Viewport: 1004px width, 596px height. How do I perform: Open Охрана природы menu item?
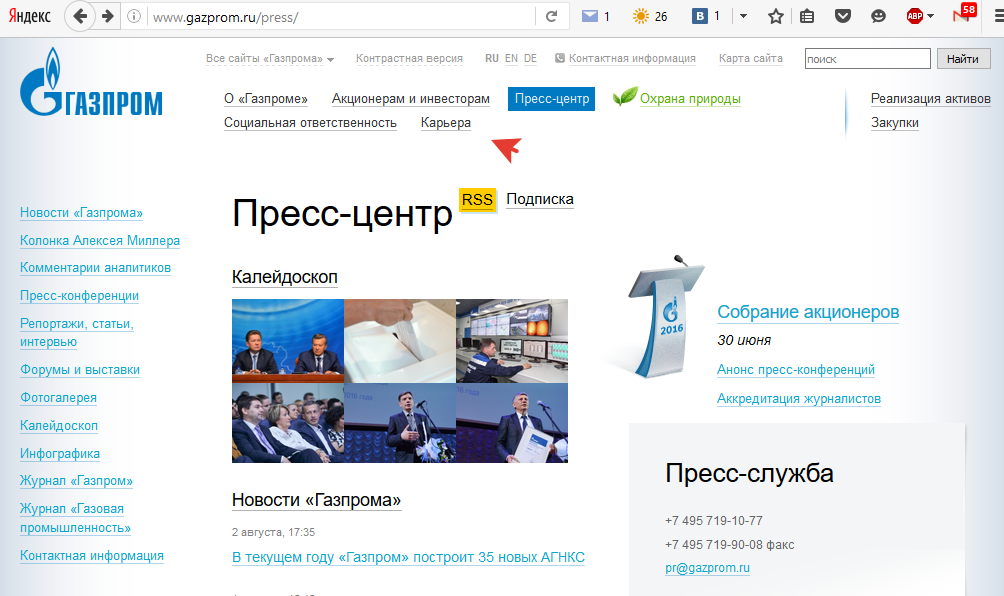pyautogui.click(x=690, y=99)
